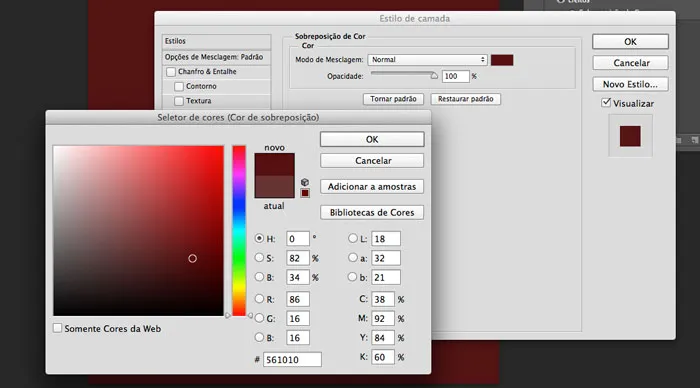Click the Tornar padrão button
Image resolution: width=700 pixels, height=388 pixels.
tap(393, 99)
